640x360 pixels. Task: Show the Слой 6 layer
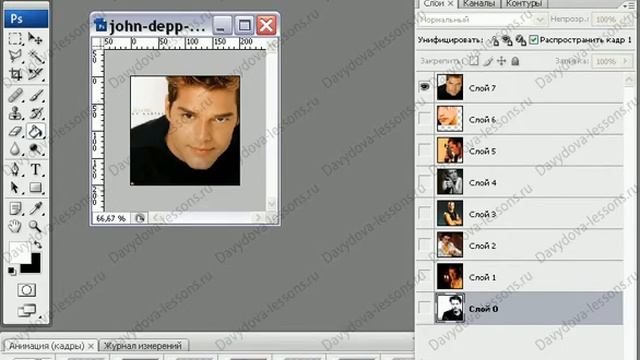pyautogui.click(x=424, y=118)
